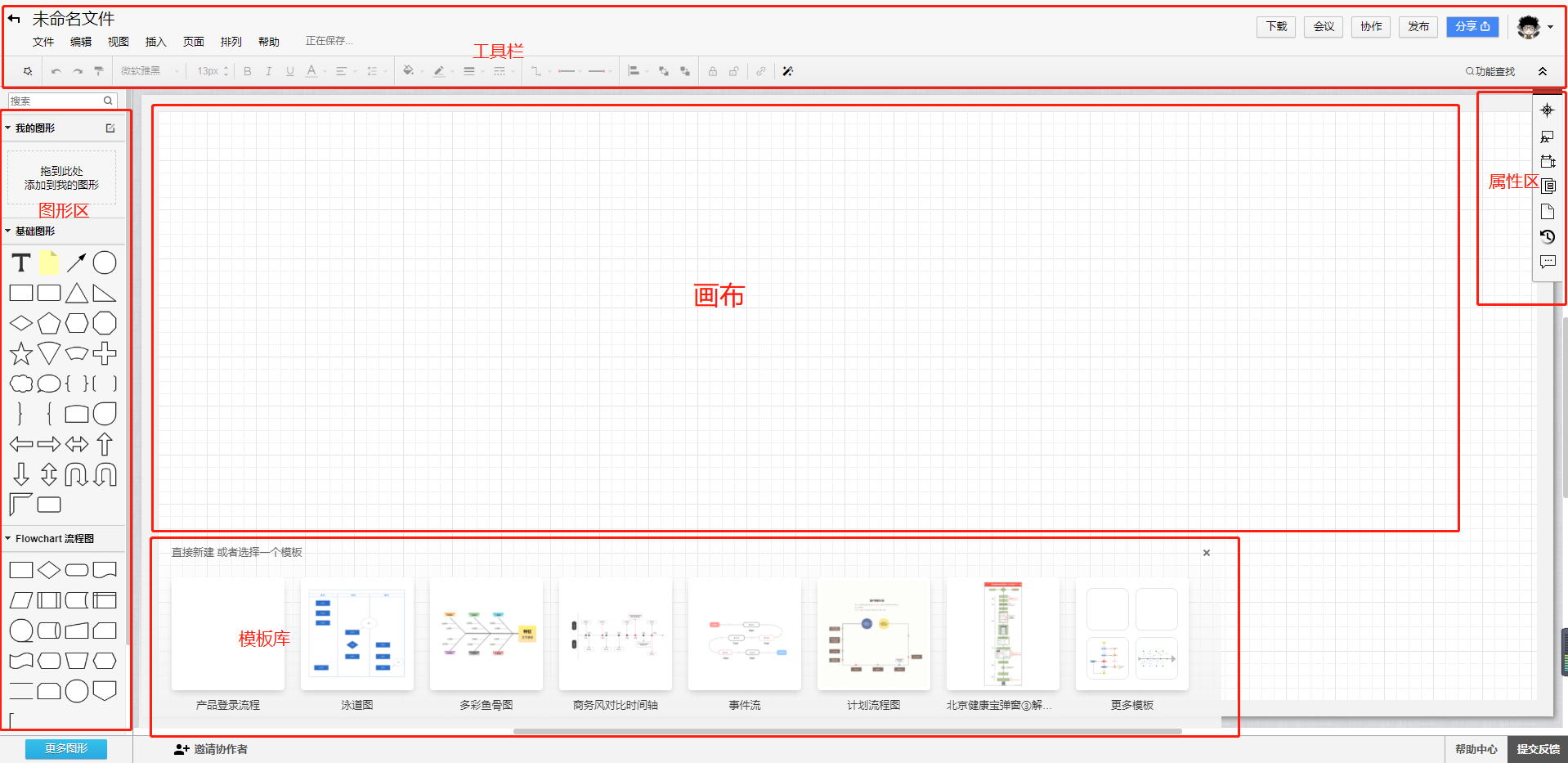Viewport: 1568px width, 763px height.
Task: Click the 发布 button
Action: [x=1418, y=27]
